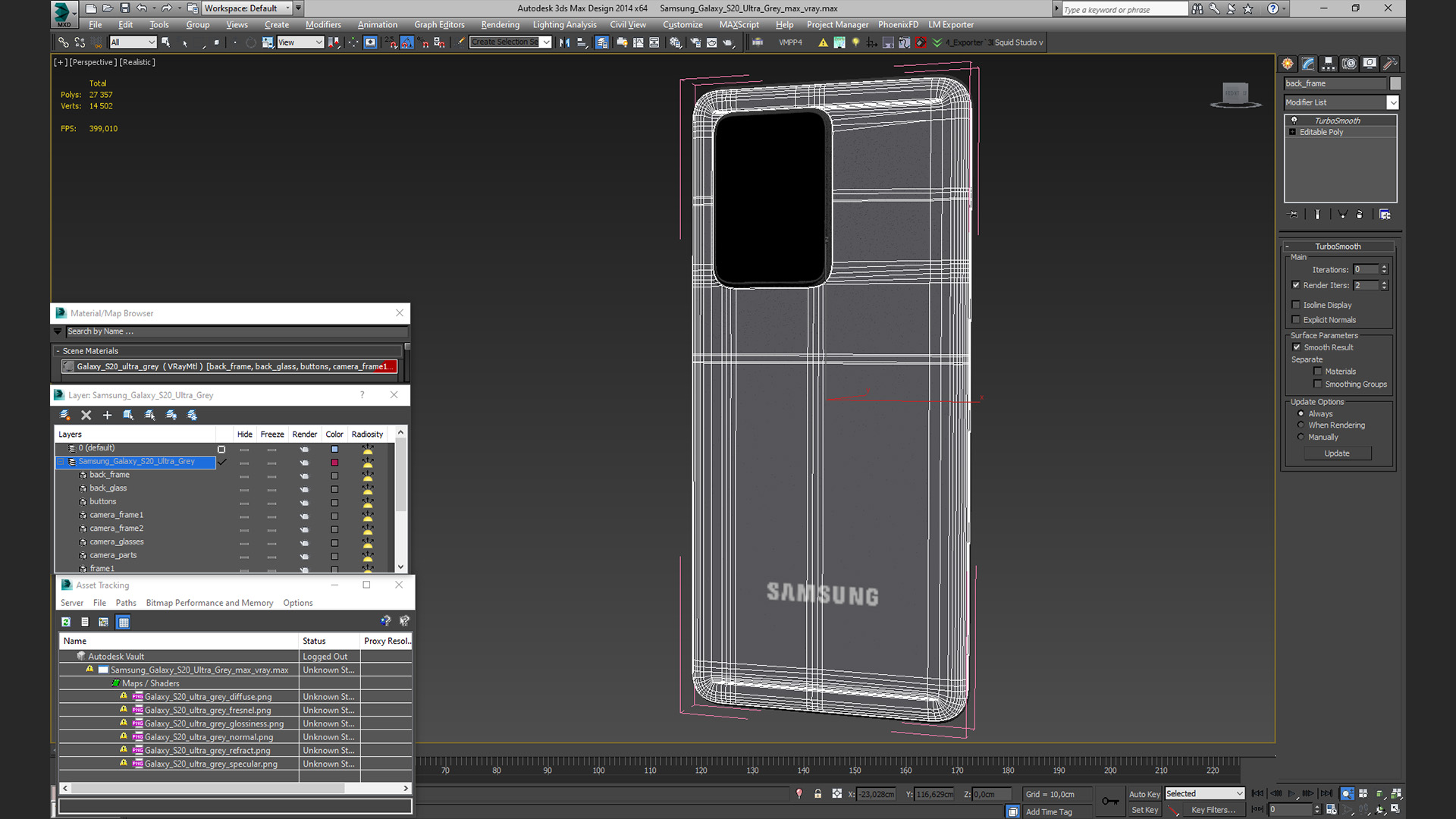This screenshot has height=819, width=1456.
Task: Click the back_frame object color swatch
Action: point(1395,83)
